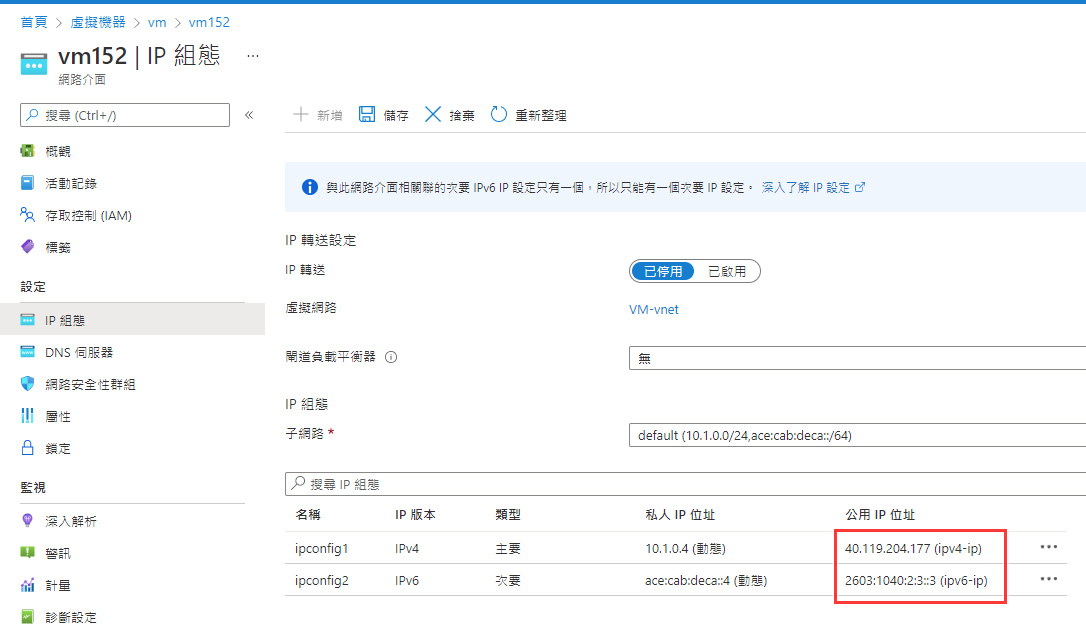Viewport: 1086px width, 641px height.
Task: Click 虛擬機器 in the breadcrumb
Action: 98,22
